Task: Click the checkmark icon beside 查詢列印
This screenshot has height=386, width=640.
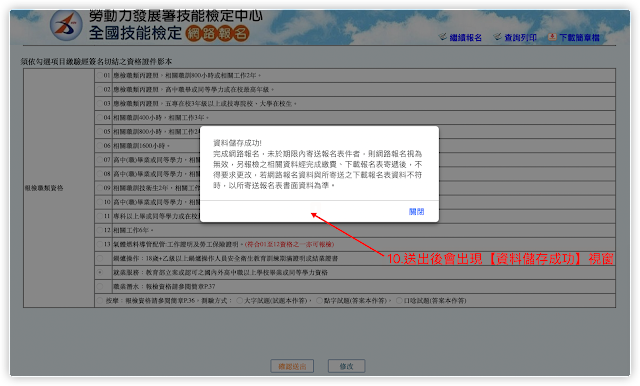Action: [497, 37]
